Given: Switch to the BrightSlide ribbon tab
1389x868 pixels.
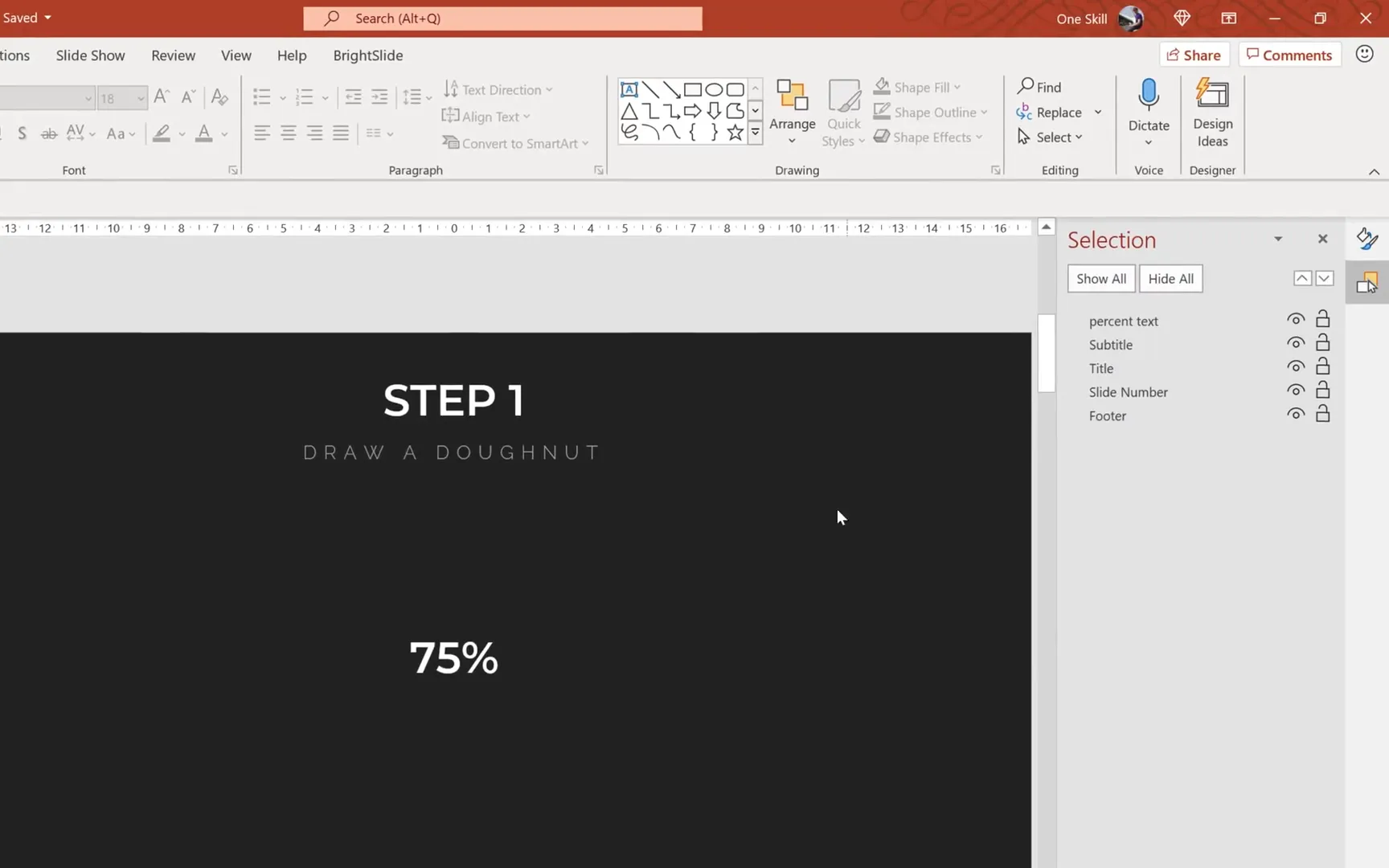Looking at the screenshot, I should 368,55.
